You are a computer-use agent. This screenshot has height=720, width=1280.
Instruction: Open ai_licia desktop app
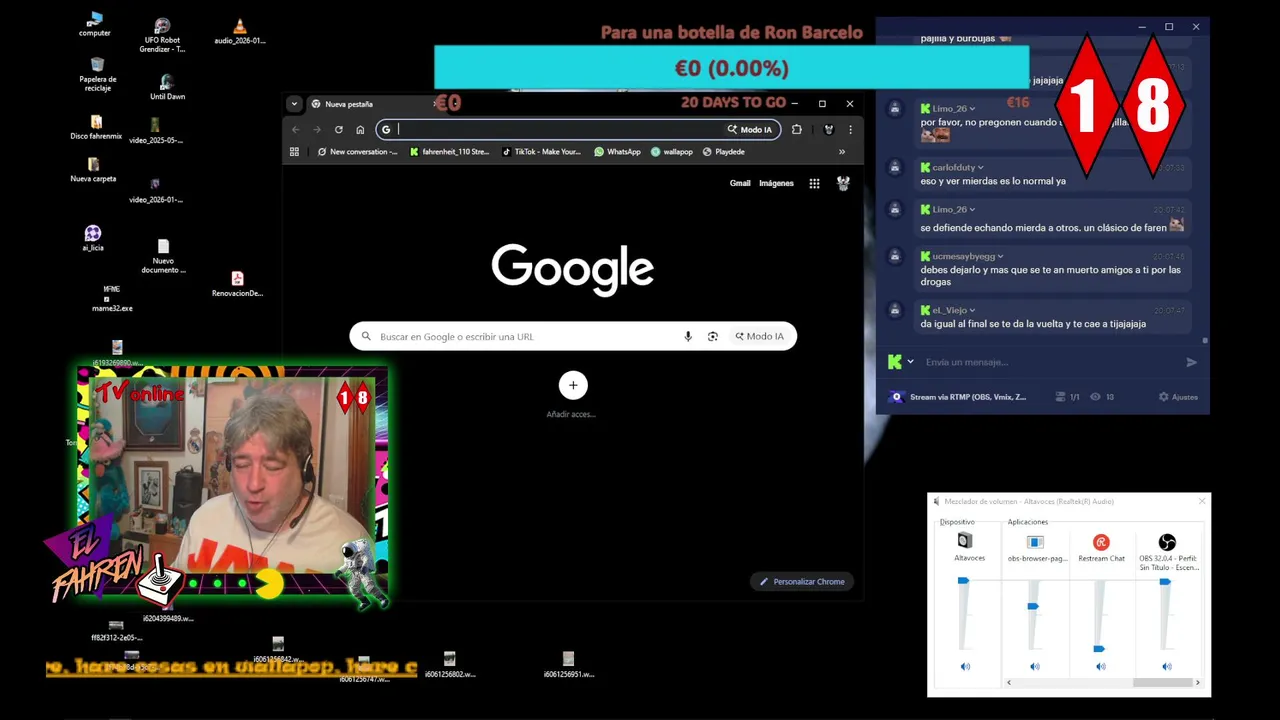coord(93,238)
